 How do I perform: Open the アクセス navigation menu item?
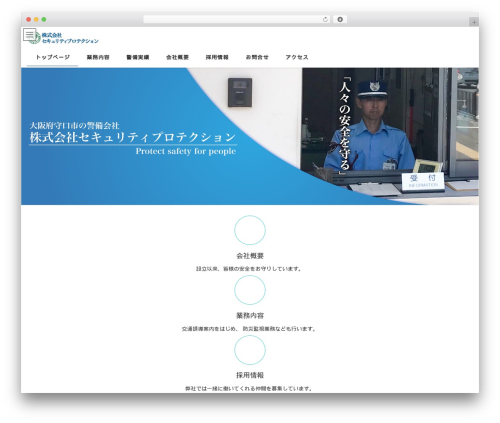click(297, 57)
